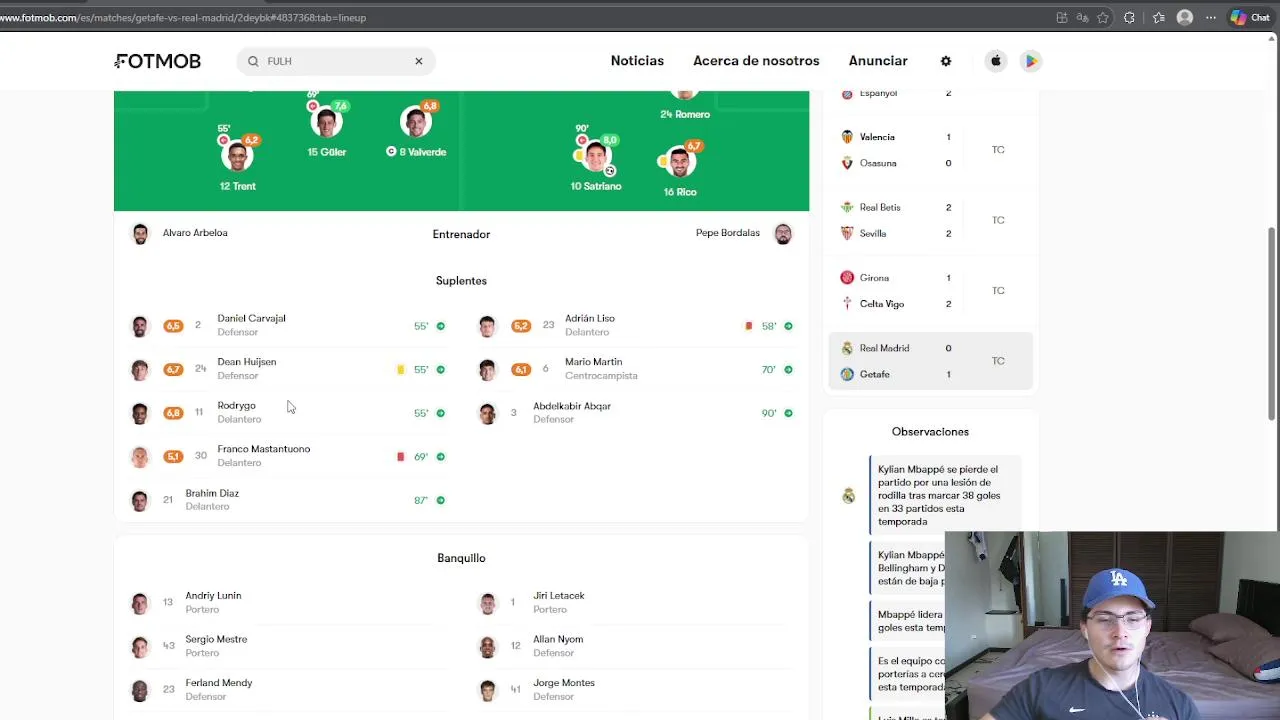Open bench player Jorge Montes

(x=635, y=689)
